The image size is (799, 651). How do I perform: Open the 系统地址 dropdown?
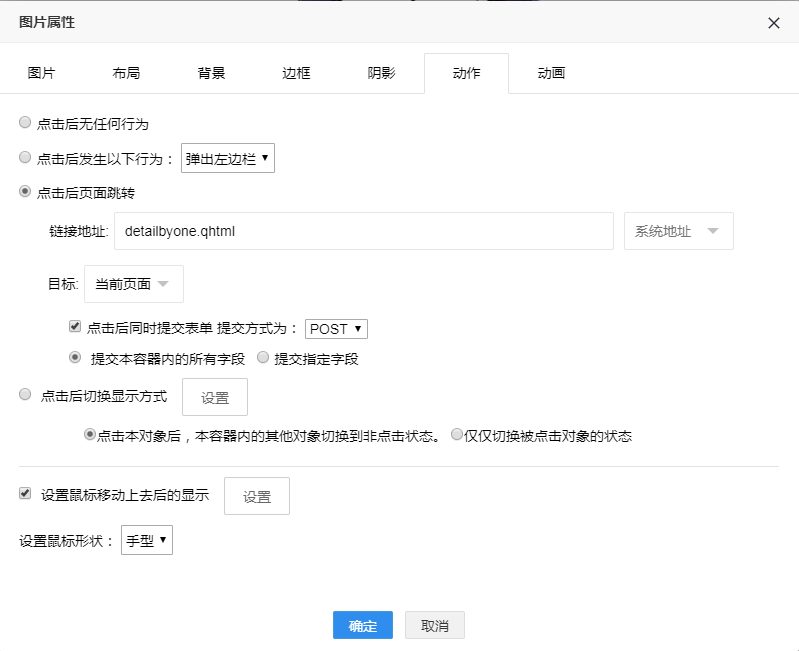pos(678,231)
